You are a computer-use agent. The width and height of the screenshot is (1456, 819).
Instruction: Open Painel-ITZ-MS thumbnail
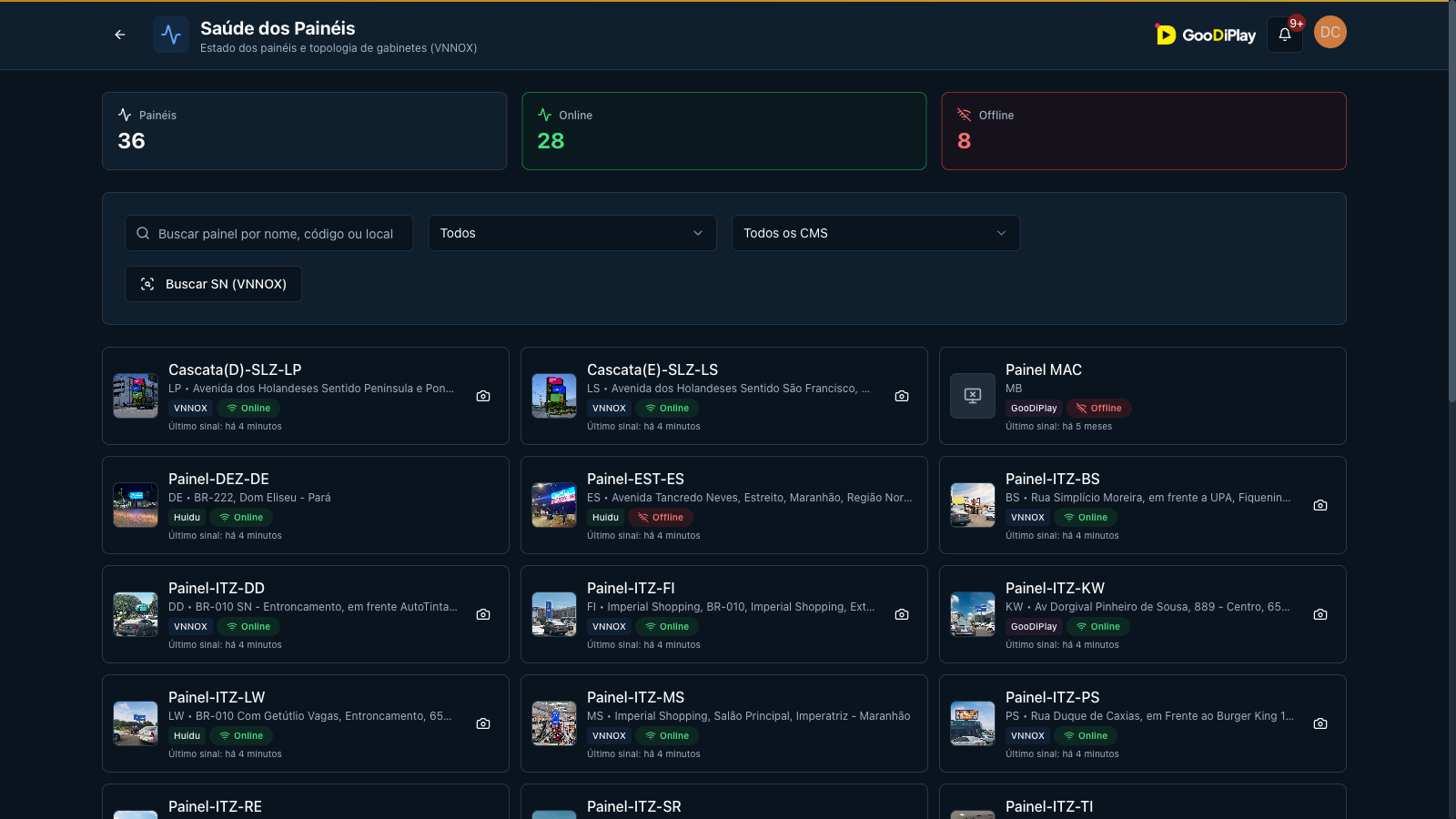(554, 723)
